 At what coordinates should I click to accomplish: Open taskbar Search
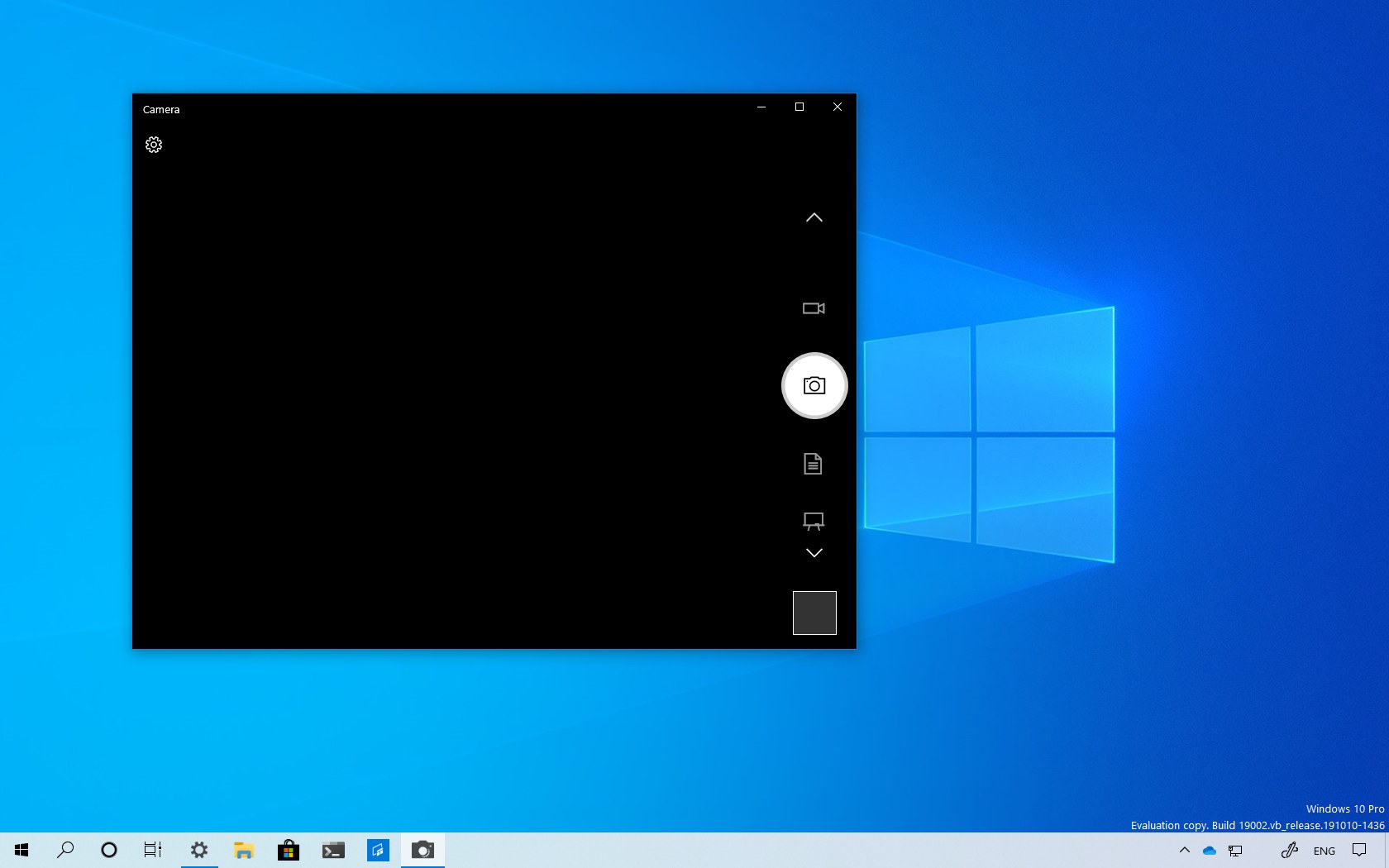[x=65, y=850]
